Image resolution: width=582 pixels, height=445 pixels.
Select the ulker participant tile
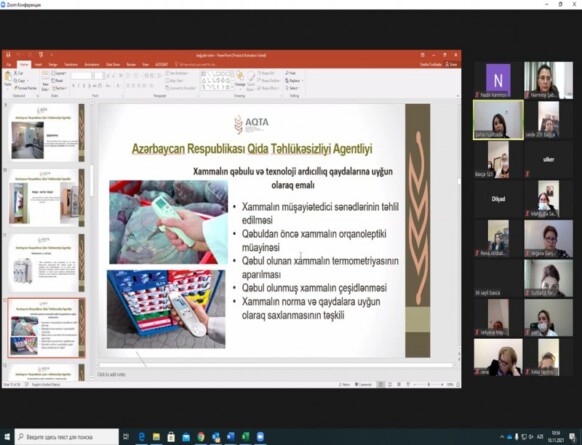[x=548, y=160]
